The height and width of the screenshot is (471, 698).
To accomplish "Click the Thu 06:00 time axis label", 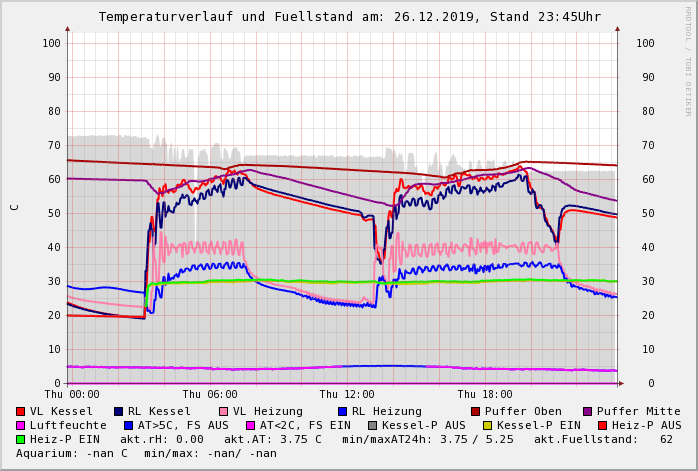I will point(210,395).
